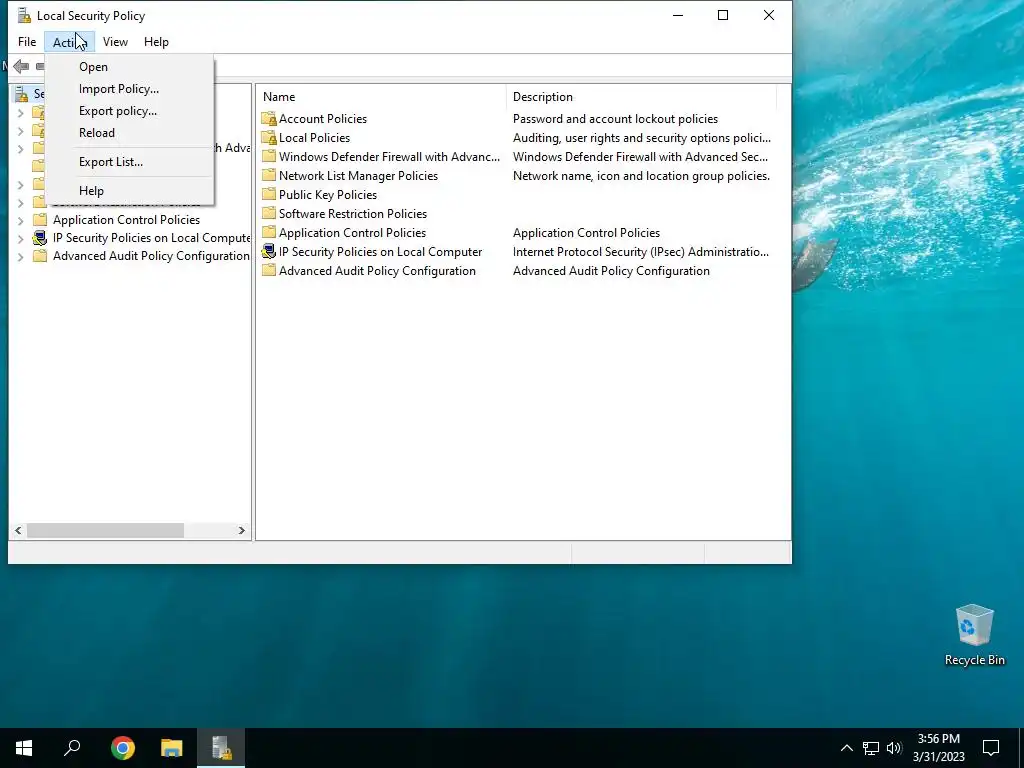
Task: Select Local Policies in the list
Action: pos(314,138)
